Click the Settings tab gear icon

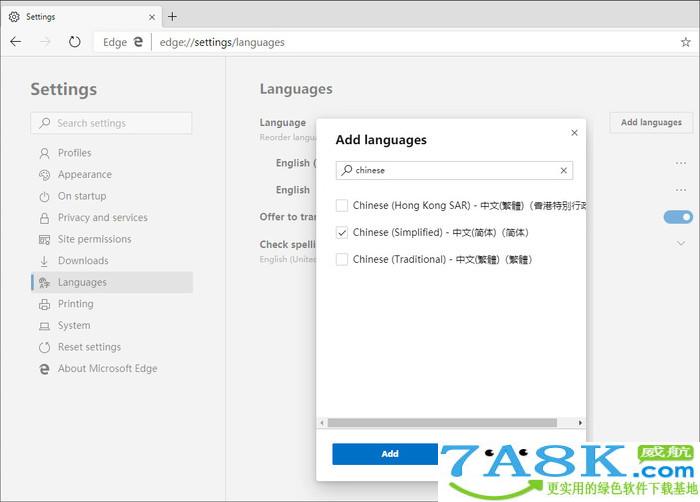(14, 17)
